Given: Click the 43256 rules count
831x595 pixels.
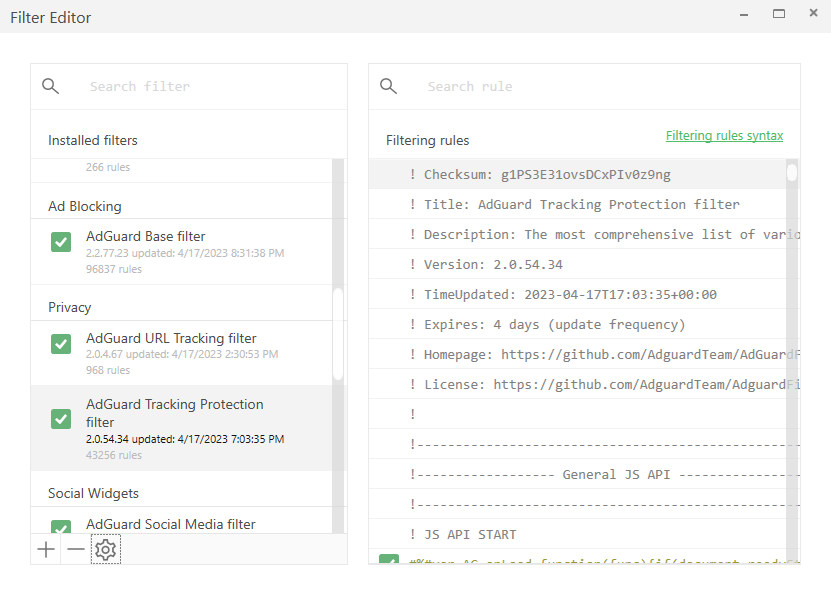Looking at the screenshot, I should 114,455.
